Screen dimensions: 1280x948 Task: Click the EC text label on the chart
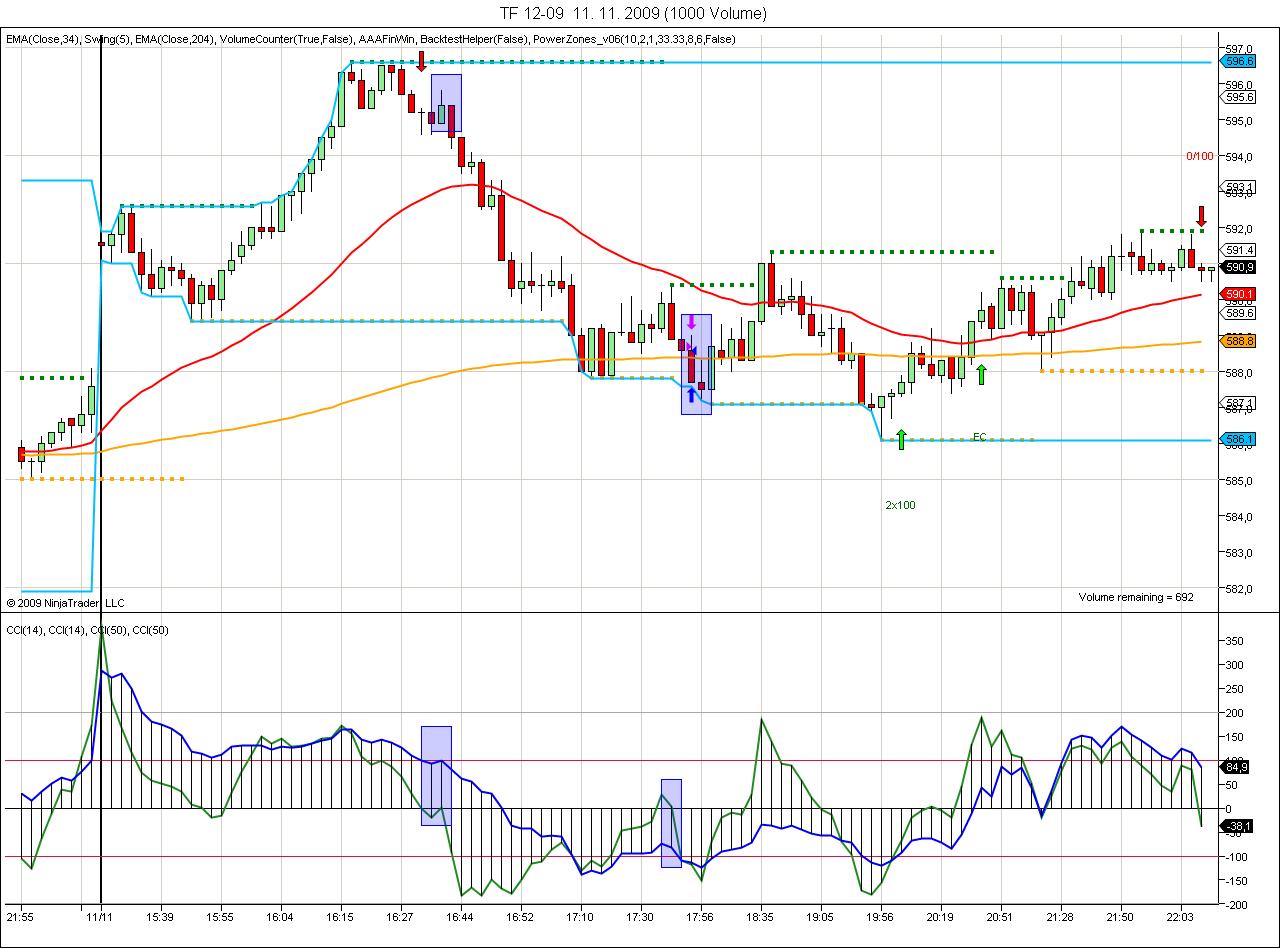(980, 437)
